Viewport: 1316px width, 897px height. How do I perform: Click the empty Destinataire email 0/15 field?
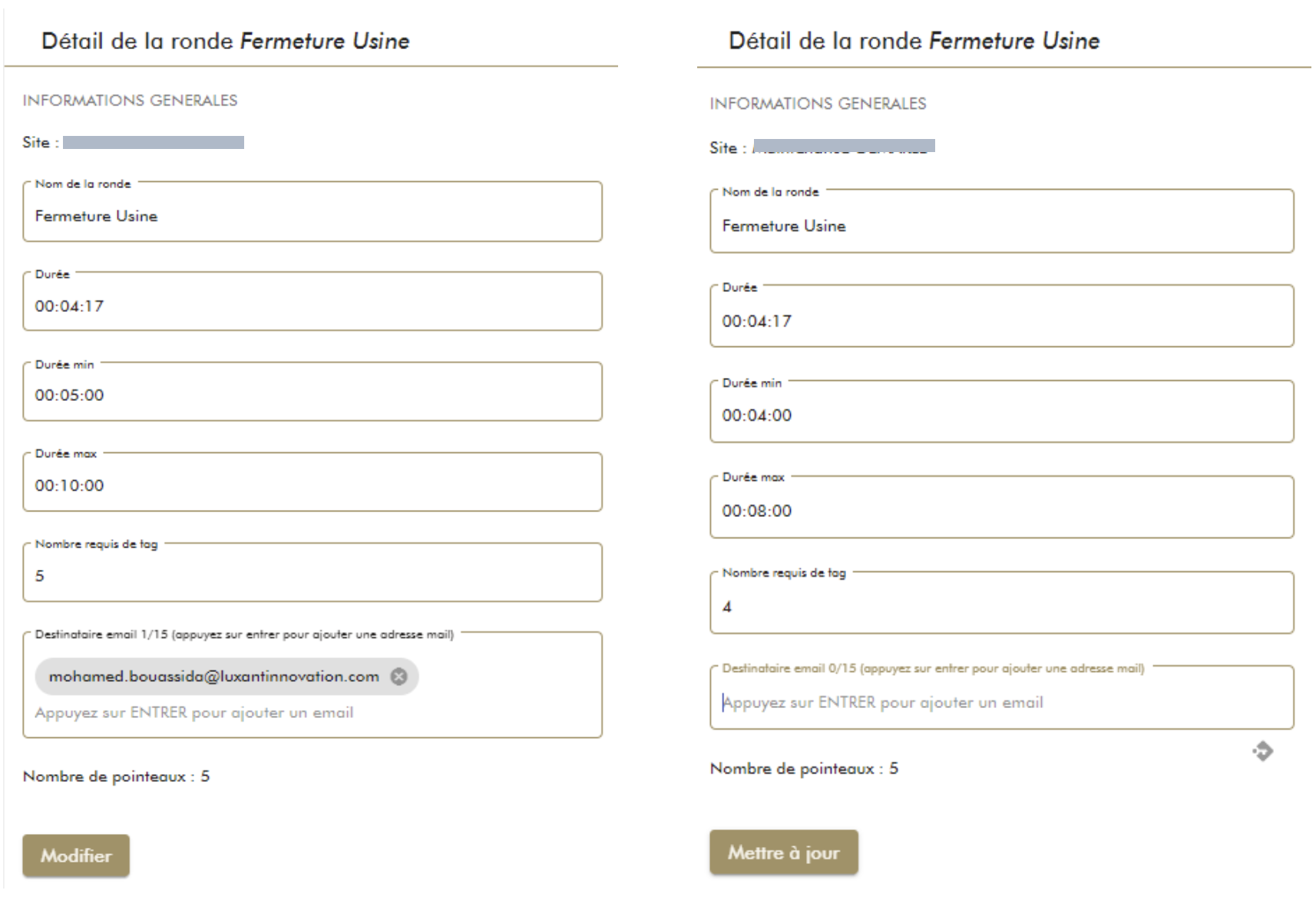1000,702
